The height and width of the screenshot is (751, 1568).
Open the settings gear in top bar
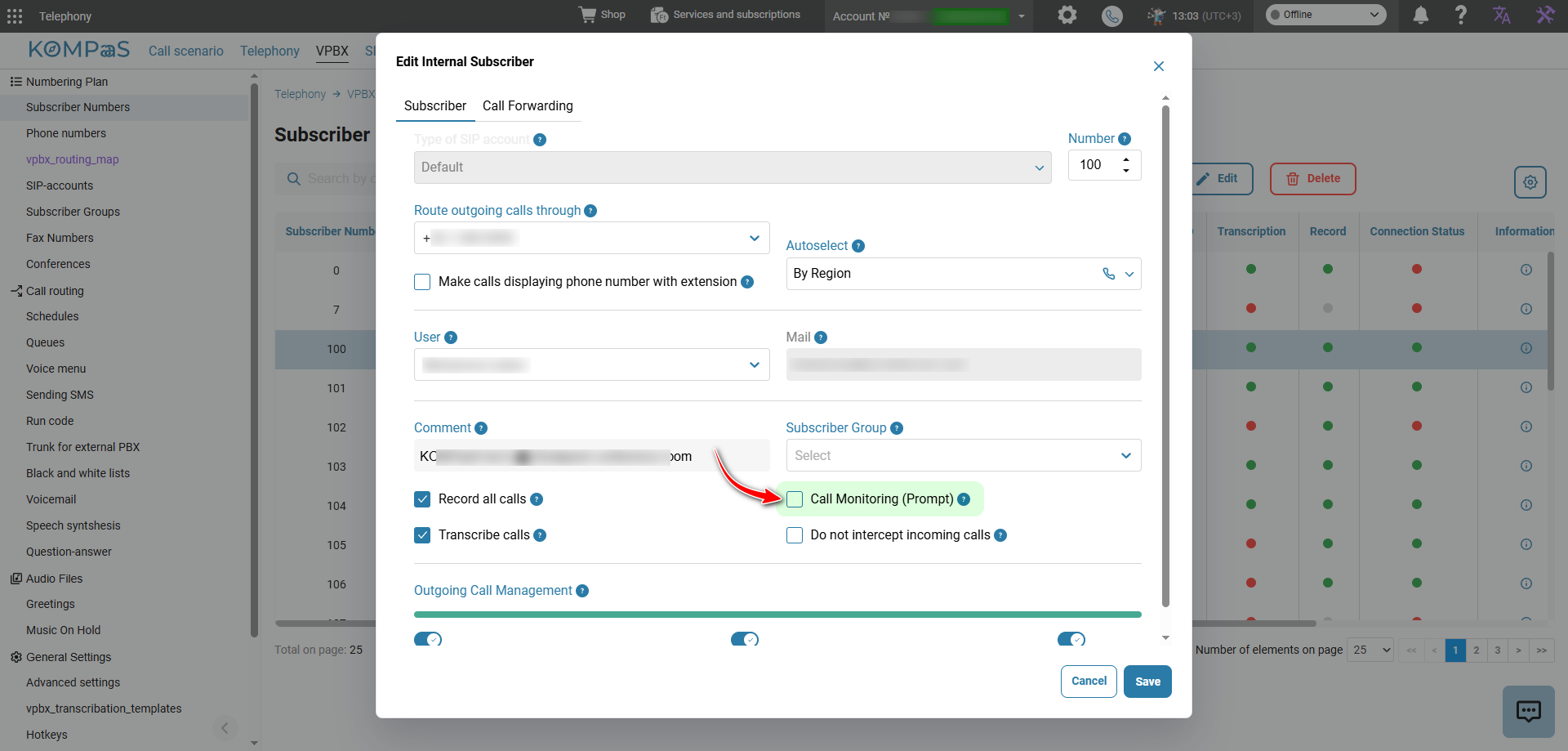pyautogui.click(x=1067, y=15)
